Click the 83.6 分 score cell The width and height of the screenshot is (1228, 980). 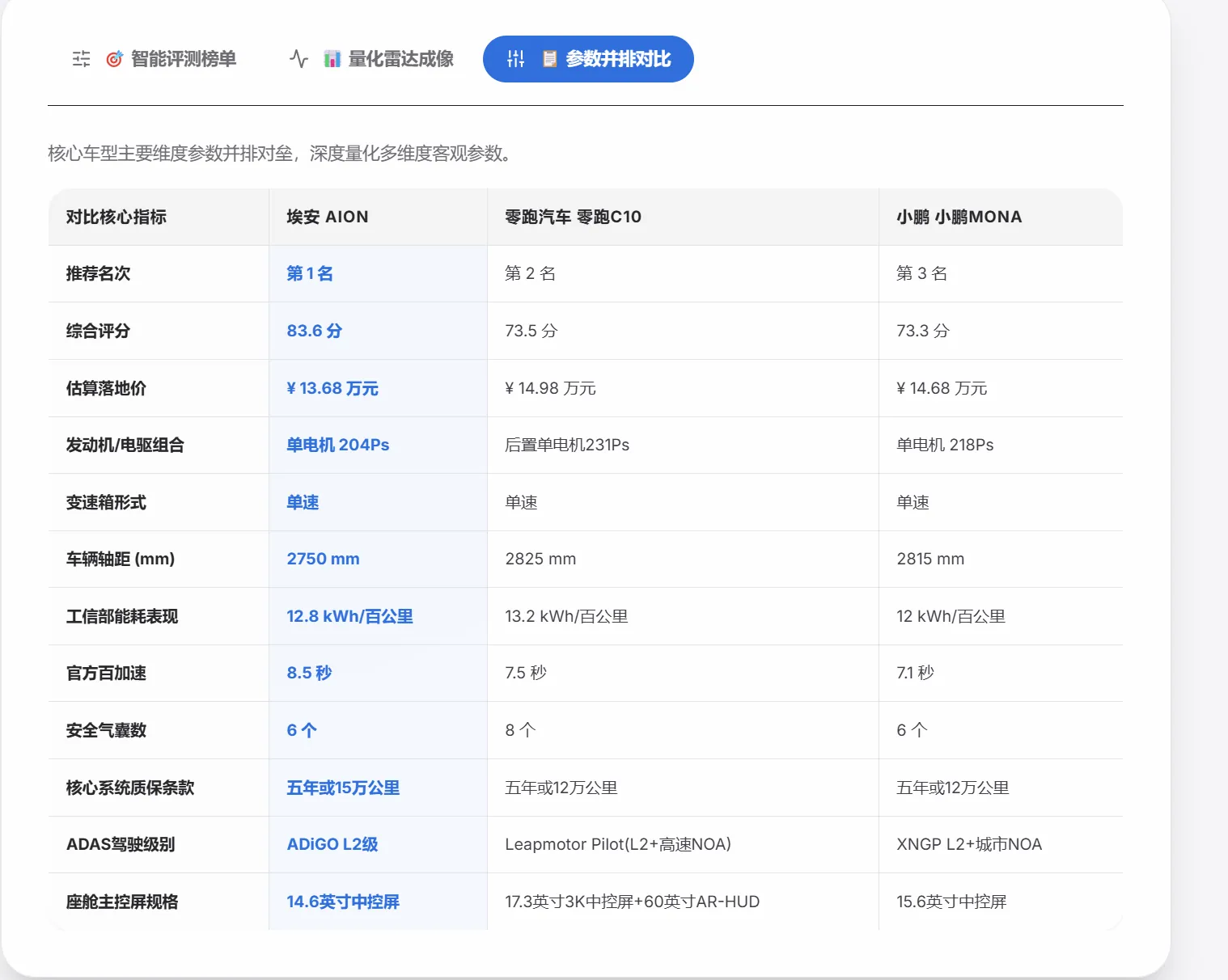click(x=378, y=331)
